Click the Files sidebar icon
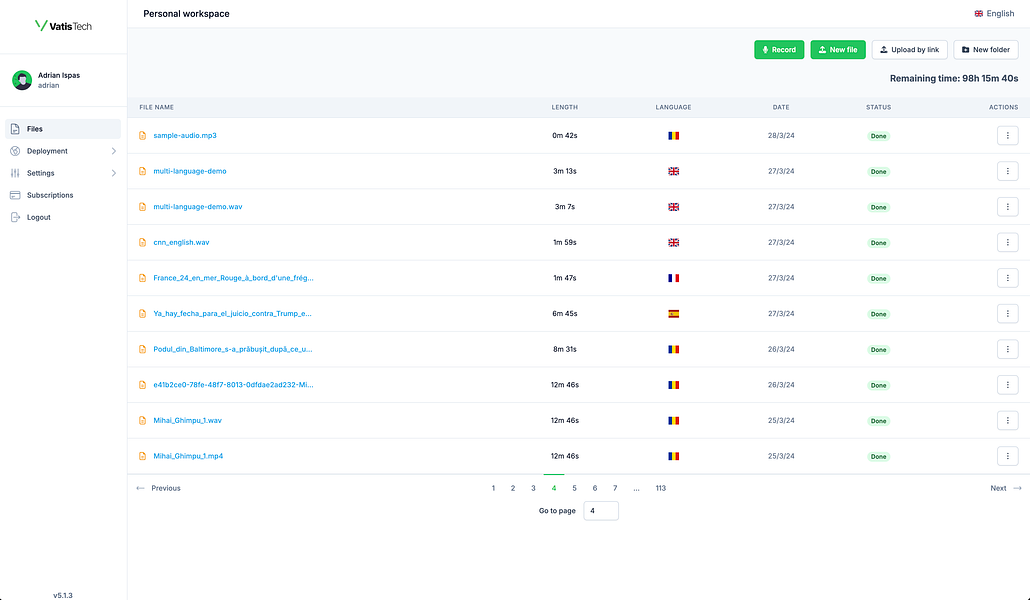The width and height of the screenshot is (1030, 600). click(15, 129)
